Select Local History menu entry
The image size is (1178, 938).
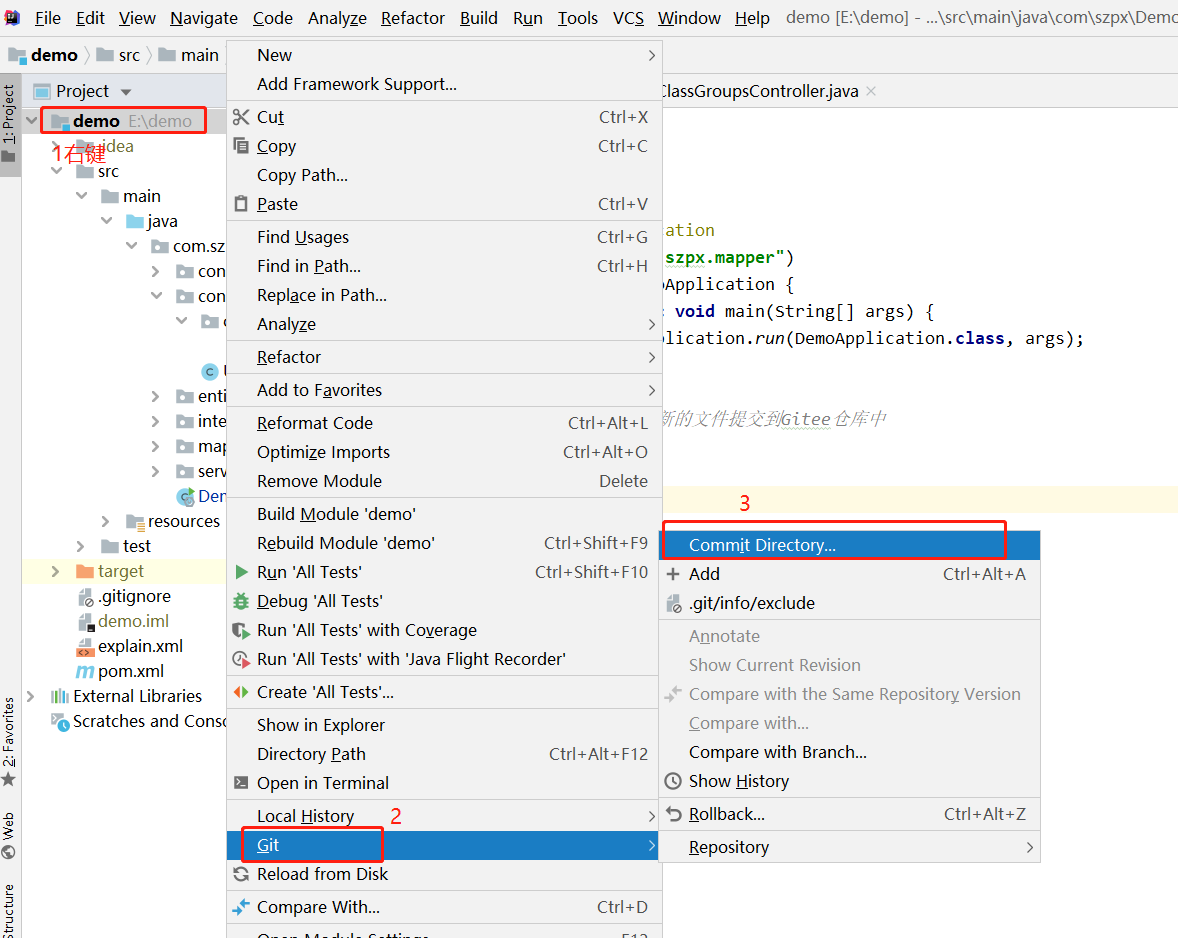pos(443,816)
